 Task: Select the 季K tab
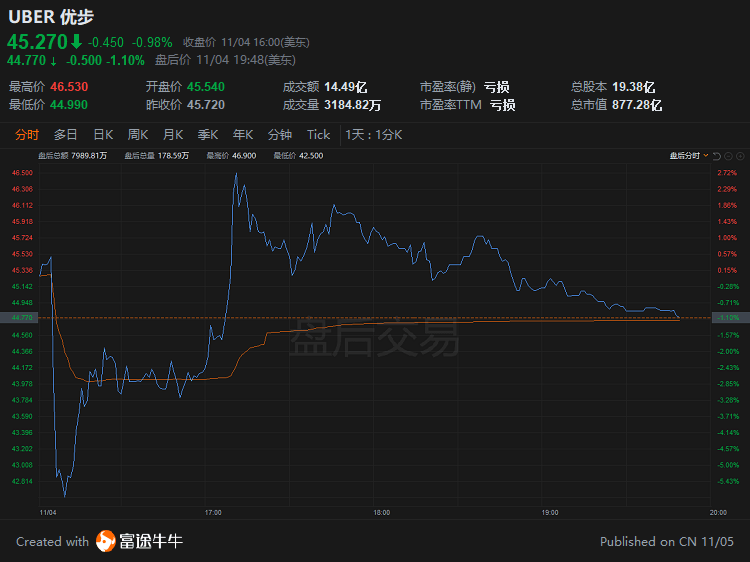pyautogui.click(x=208, y=135)
